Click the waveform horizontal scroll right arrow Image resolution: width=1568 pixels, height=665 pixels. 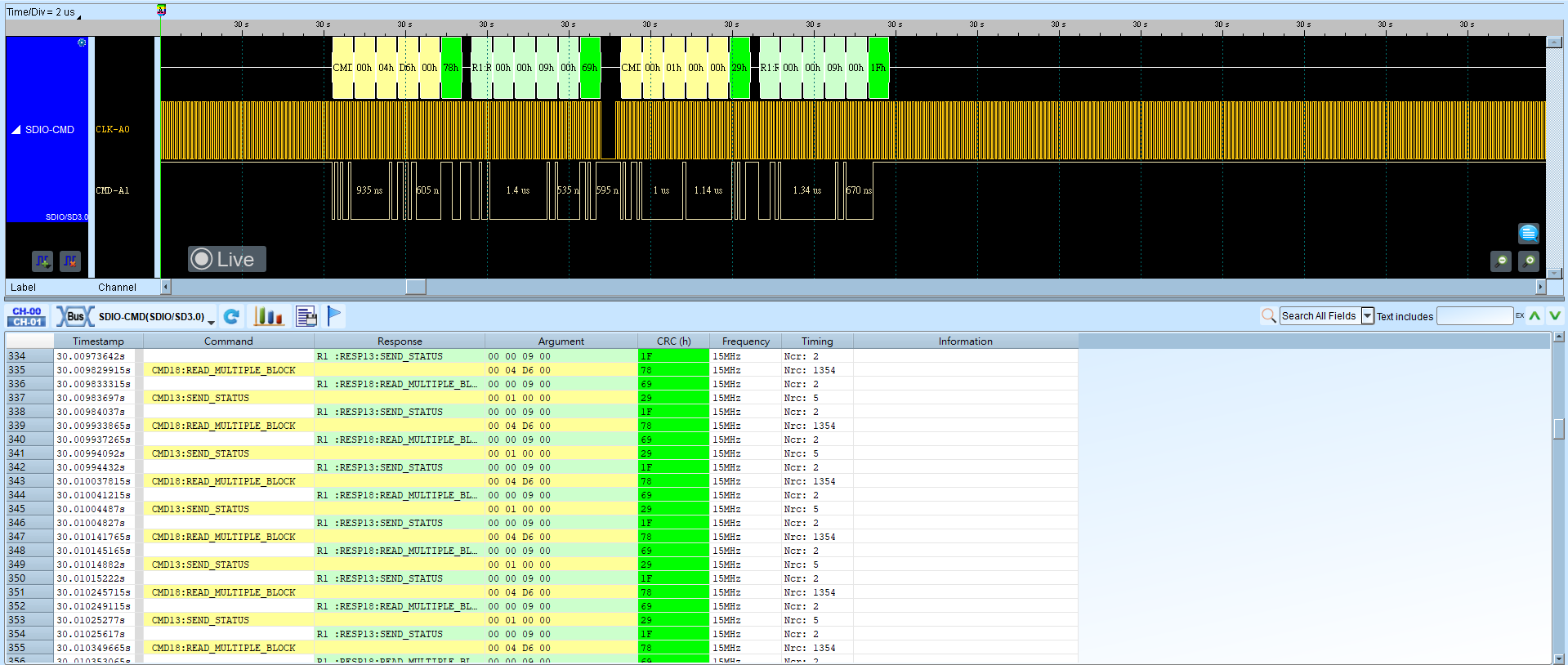point(1541,287)
